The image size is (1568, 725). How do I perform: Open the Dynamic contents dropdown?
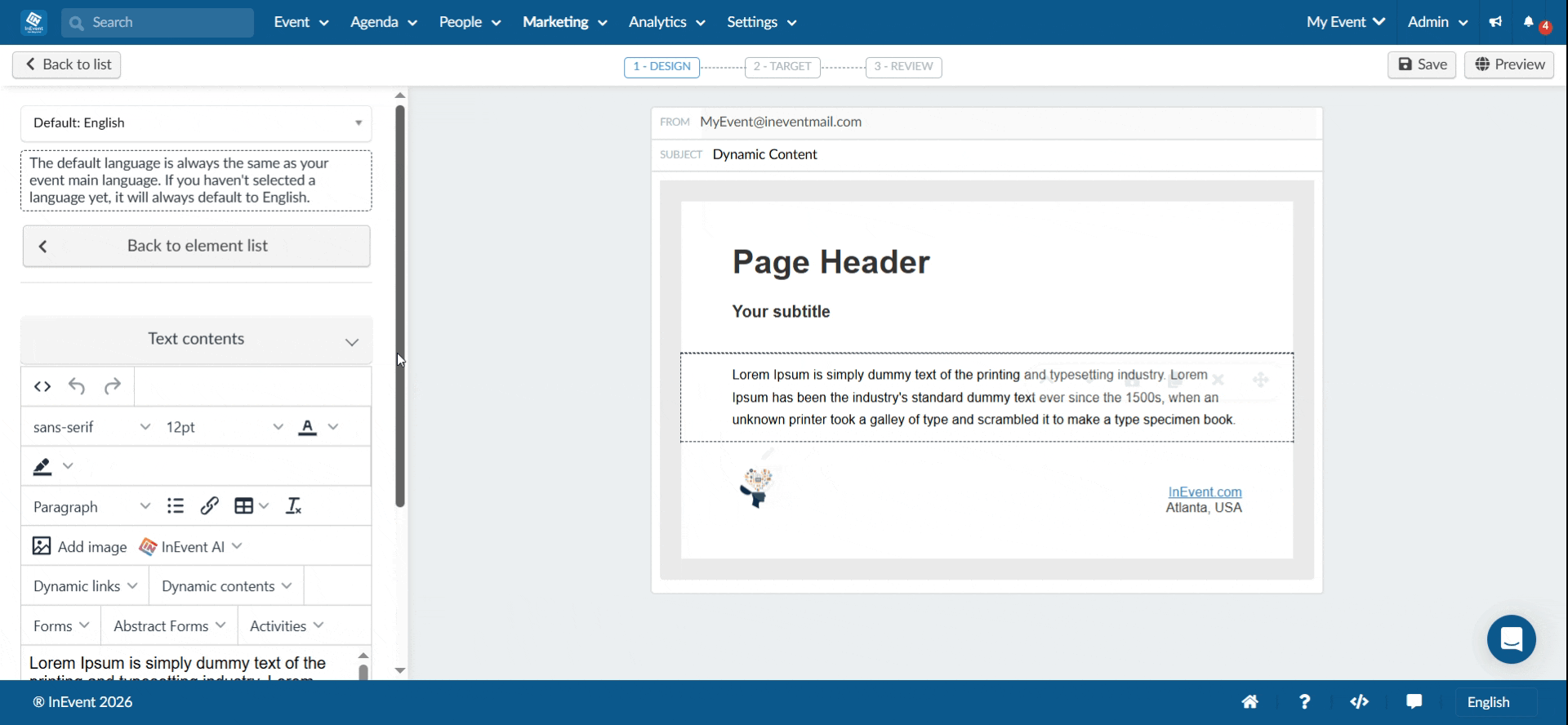[226, 586]
